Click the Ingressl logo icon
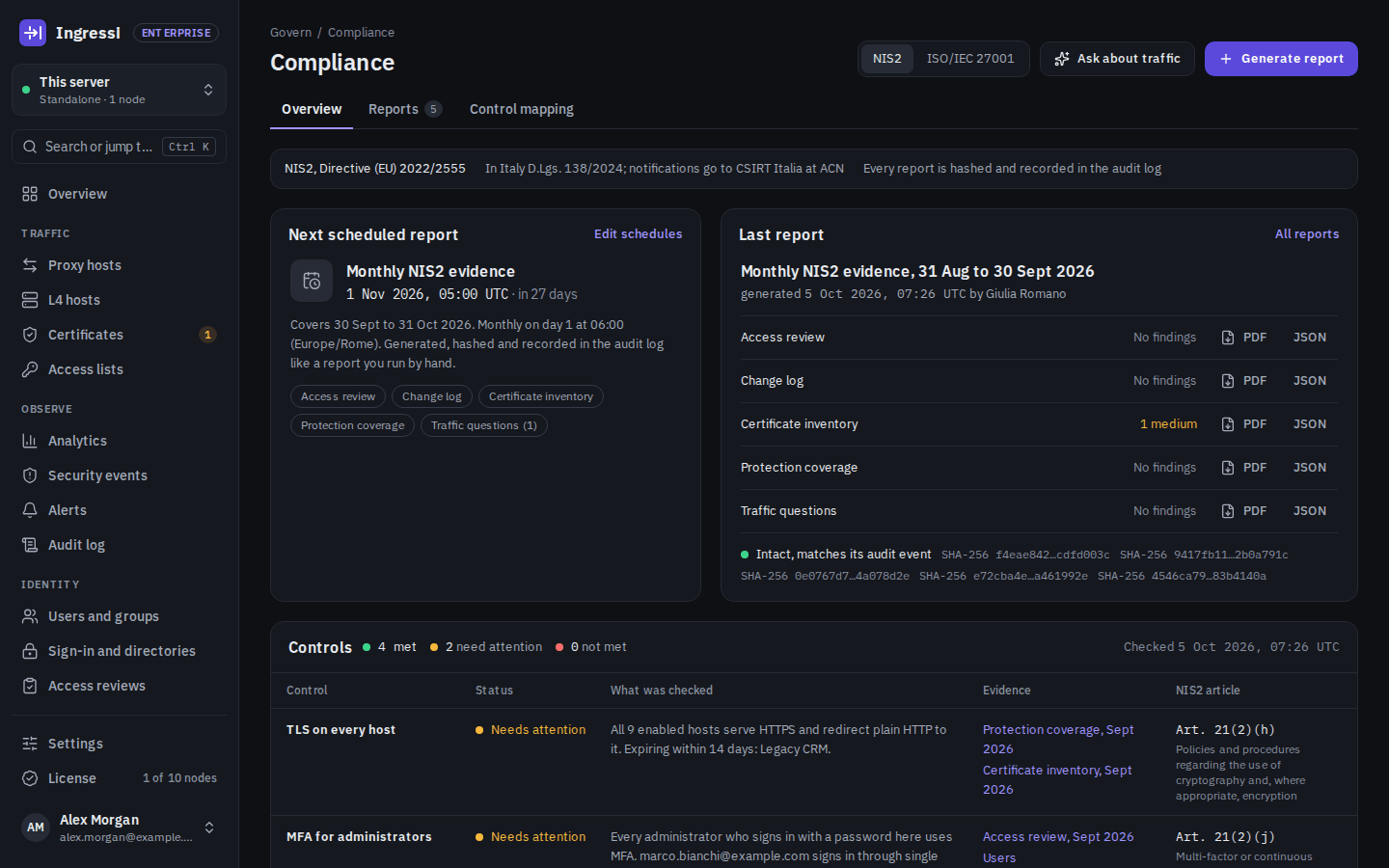 [33, 33]
